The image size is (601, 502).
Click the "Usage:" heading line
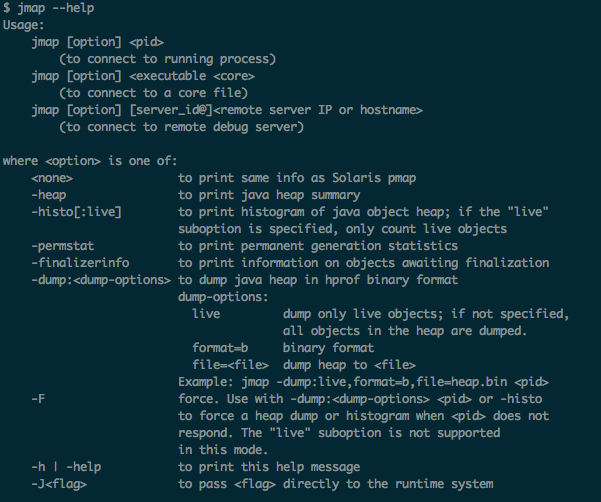tap(23, 24)
